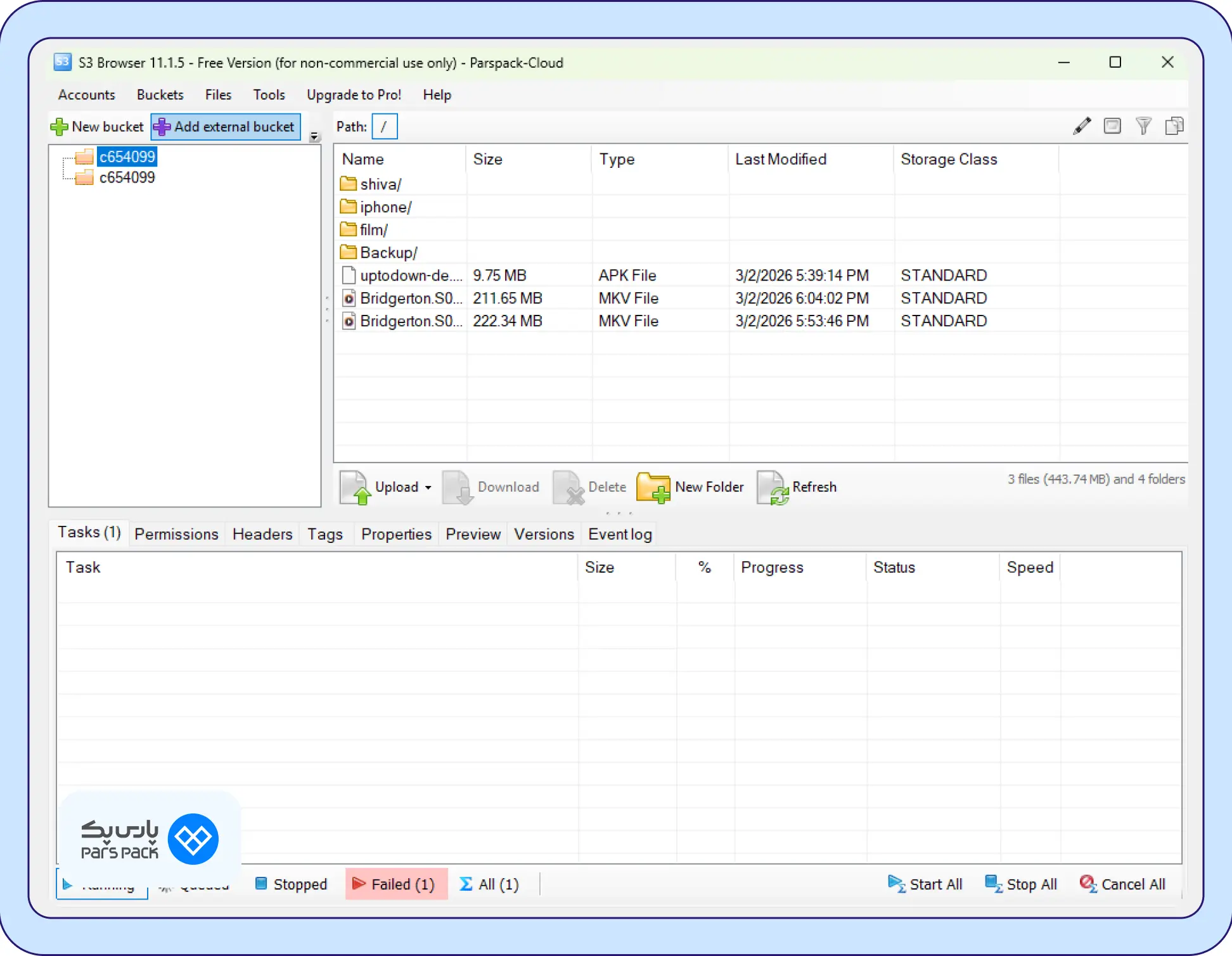Click the New Folder icon
Image resolution: width=1232 pixels, height=956 pixels.
[653, 487]
